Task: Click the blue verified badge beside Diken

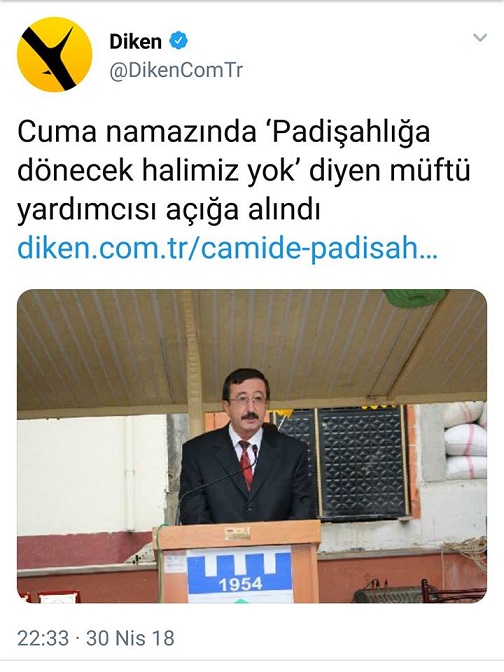Action: [179, 41]
